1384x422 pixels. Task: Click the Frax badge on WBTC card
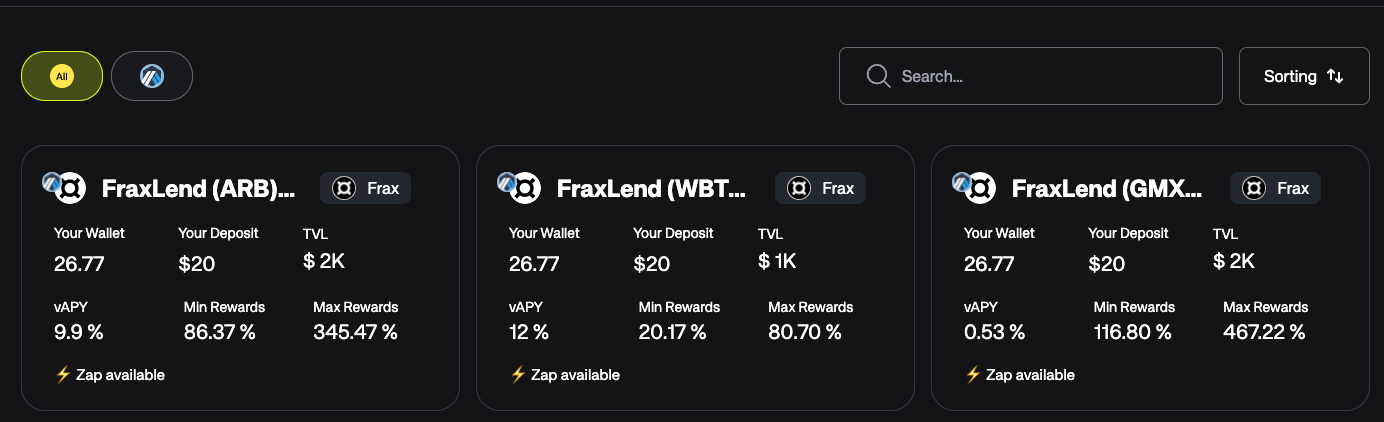tap(820, 188)
